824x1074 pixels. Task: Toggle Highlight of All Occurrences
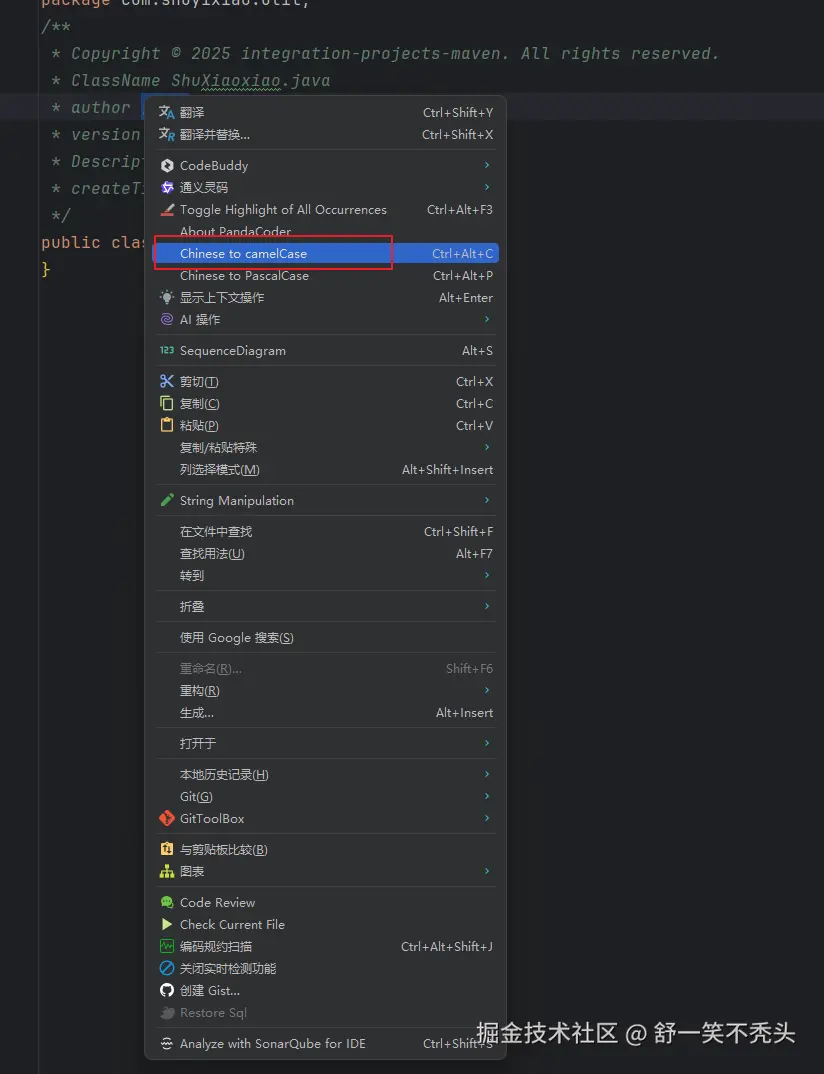pos(283,210)
